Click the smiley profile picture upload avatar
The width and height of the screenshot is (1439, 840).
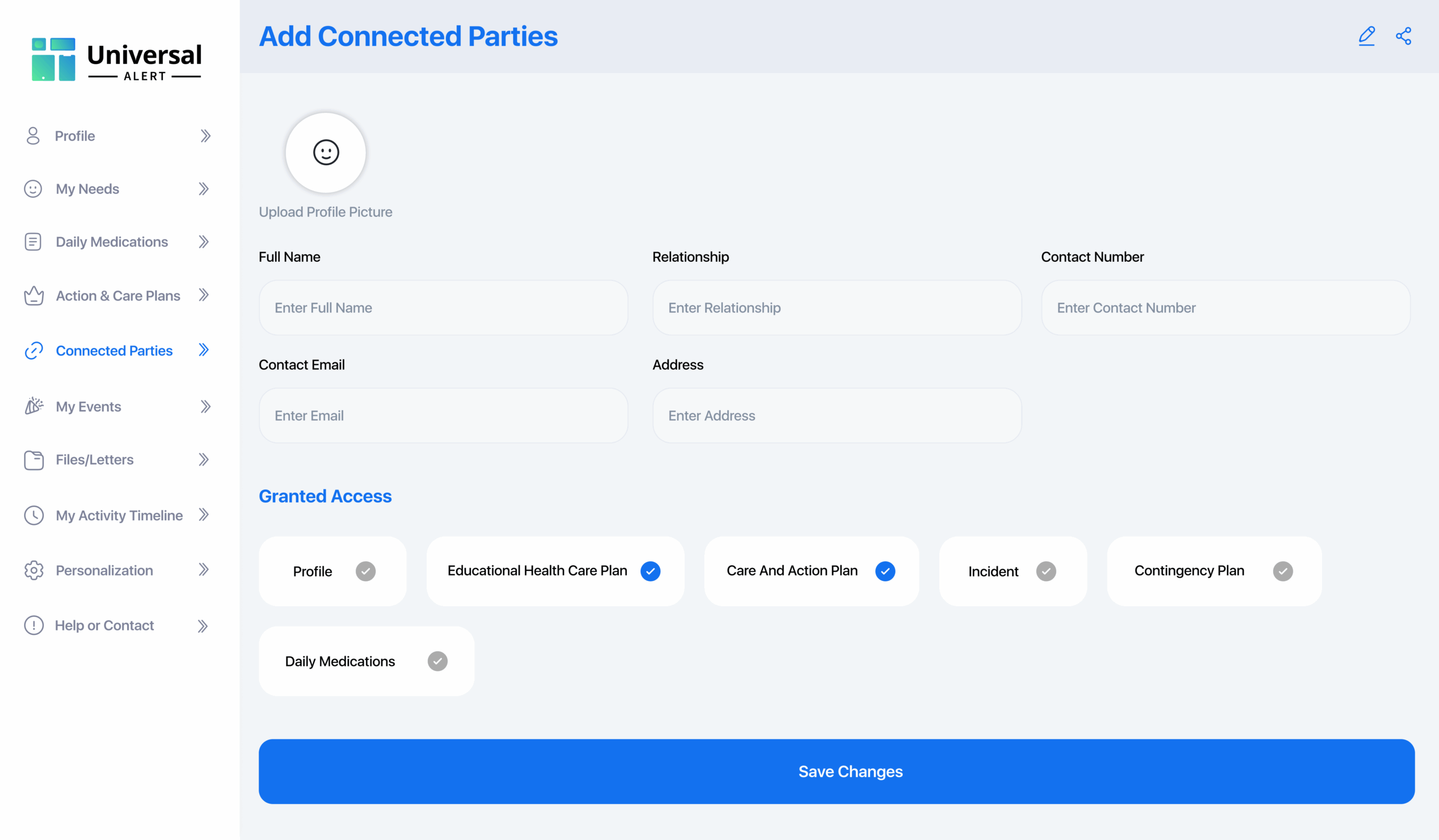[x=325, y=152]
